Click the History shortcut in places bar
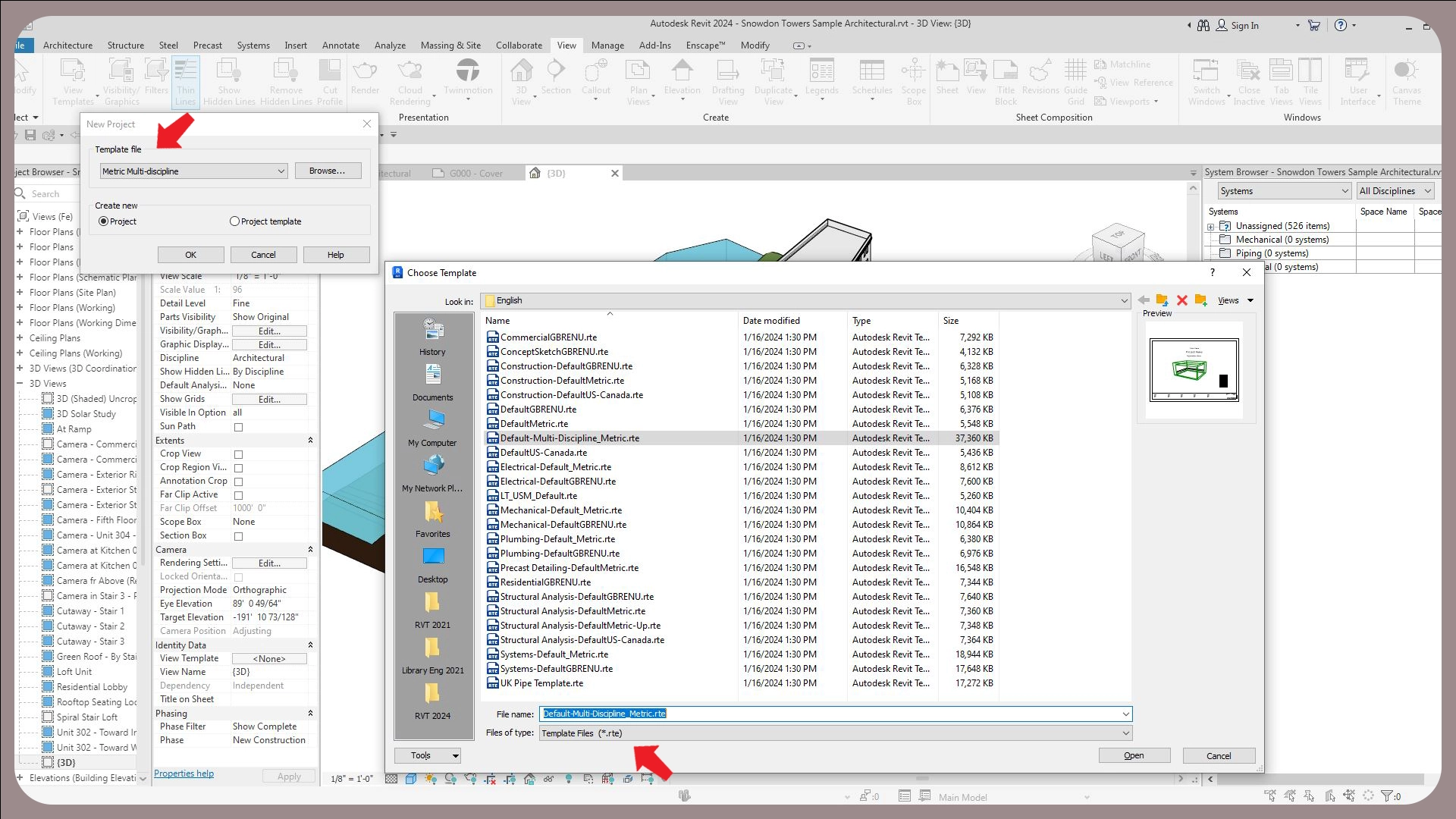 (432, 336)
